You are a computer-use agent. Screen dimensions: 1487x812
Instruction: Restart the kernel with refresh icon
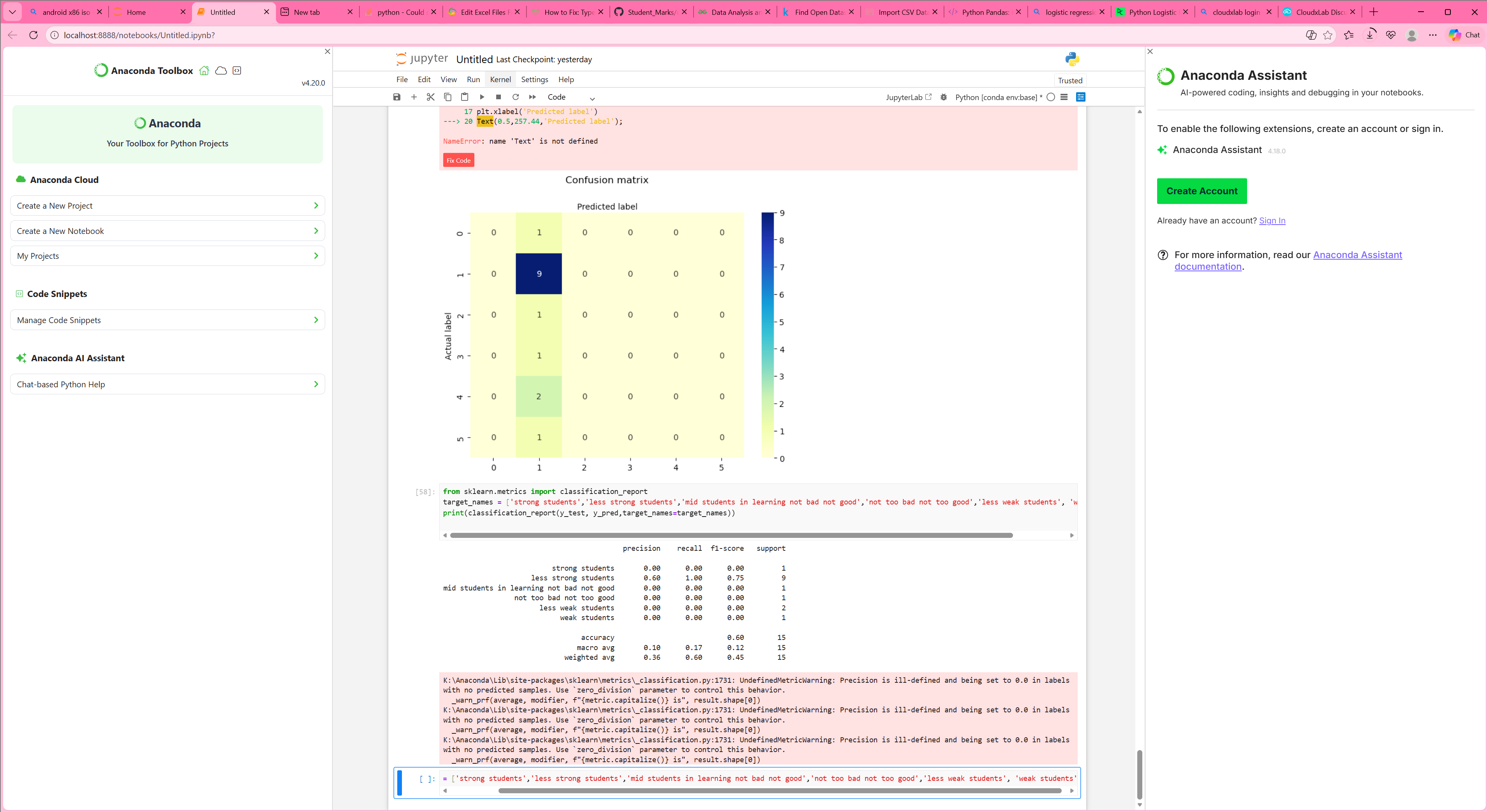pyautogui.click(x=516, y=97)
